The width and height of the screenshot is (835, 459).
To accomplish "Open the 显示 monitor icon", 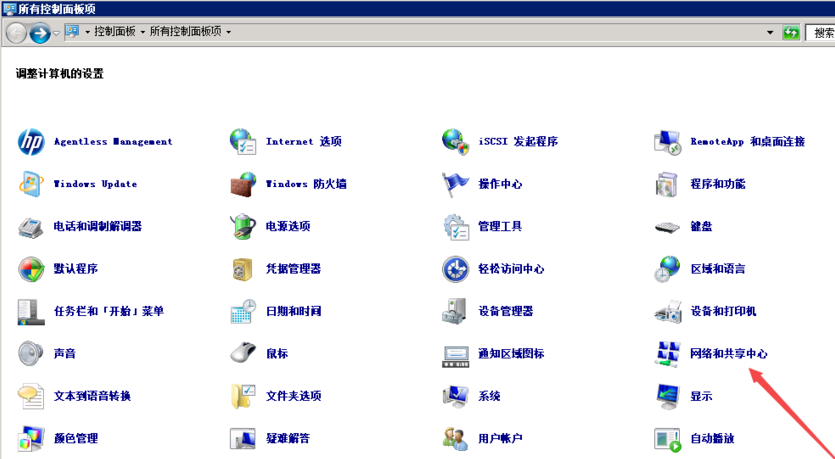I will point(668,397).
